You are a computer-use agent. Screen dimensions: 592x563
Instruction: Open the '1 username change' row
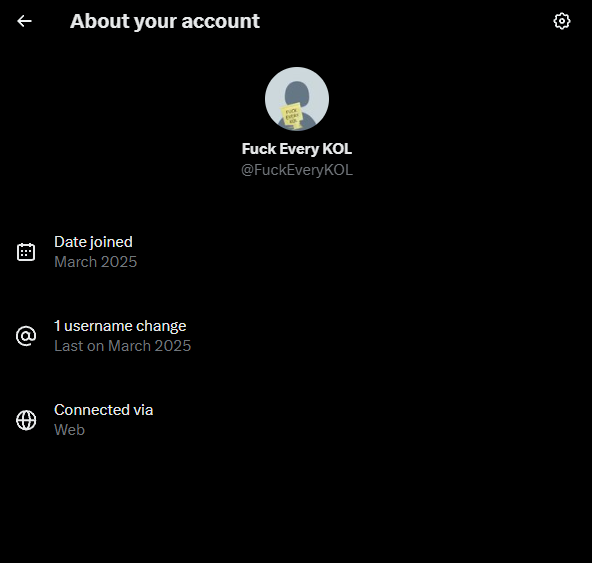click(x=296, y=336)
